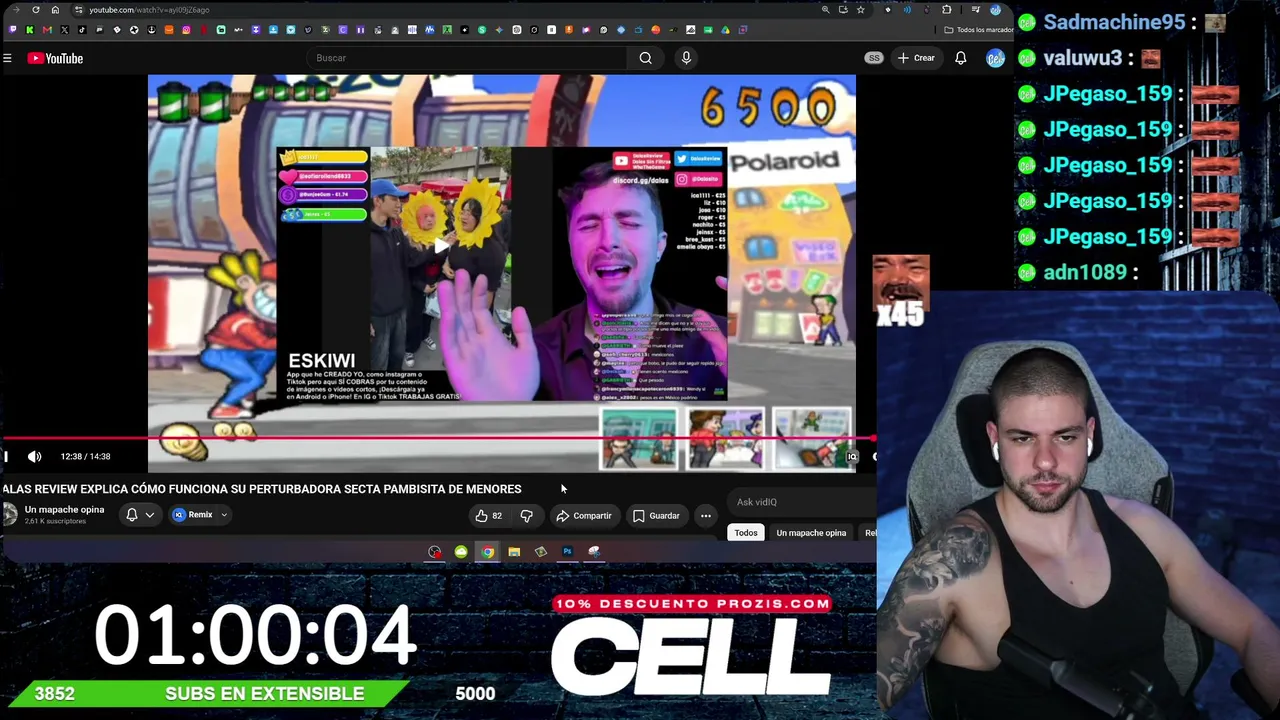1280x720 pixels.
Task: Click the valuwu3 chat username
Action: tap(1083, 58)
